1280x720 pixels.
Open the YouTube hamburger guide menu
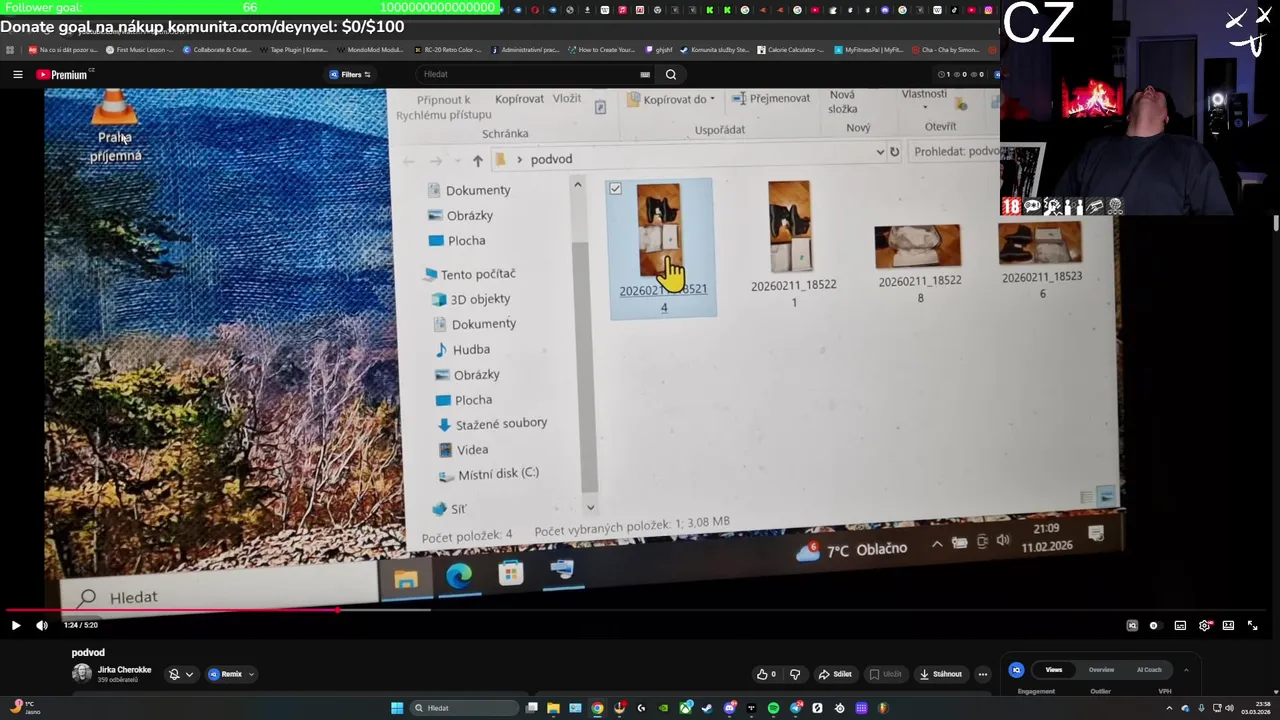(17, 74)
